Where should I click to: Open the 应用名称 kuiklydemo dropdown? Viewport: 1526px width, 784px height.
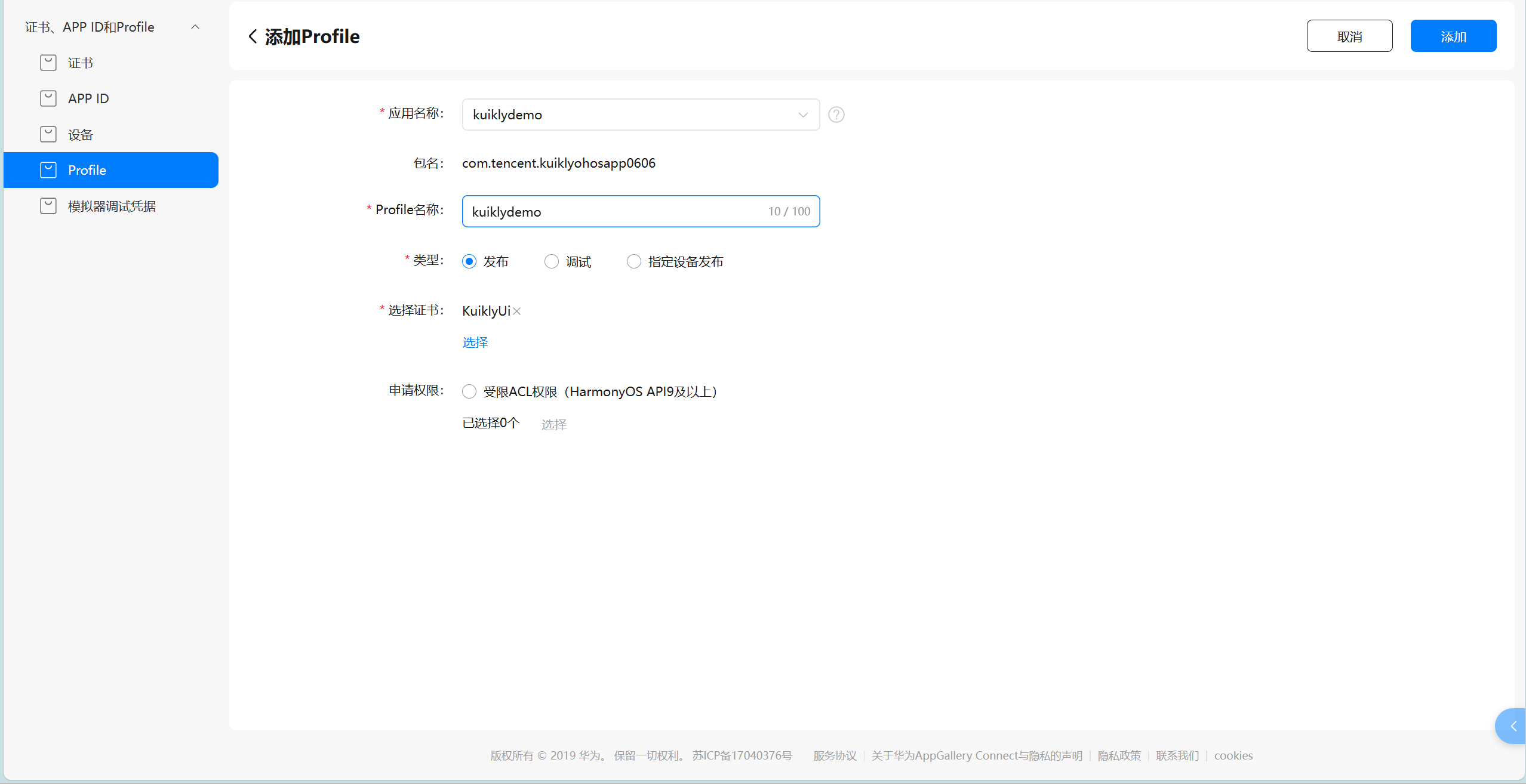click(640, 115)
